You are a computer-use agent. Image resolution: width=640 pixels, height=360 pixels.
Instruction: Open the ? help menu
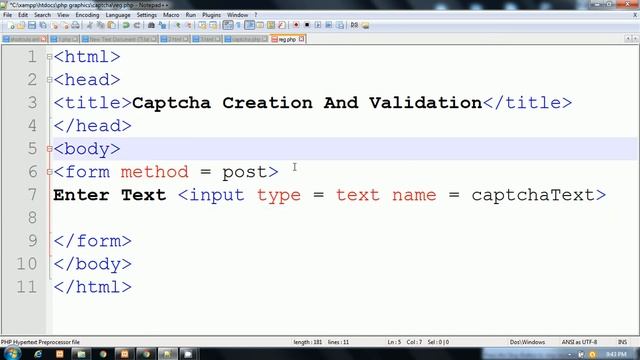pos(256,15)
